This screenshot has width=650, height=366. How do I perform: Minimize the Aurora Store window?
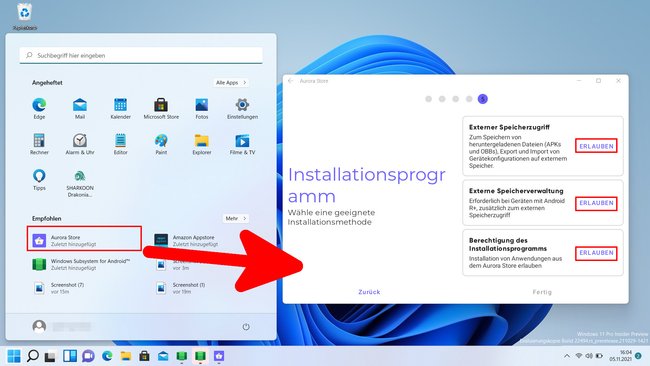(x=579, y=81)
